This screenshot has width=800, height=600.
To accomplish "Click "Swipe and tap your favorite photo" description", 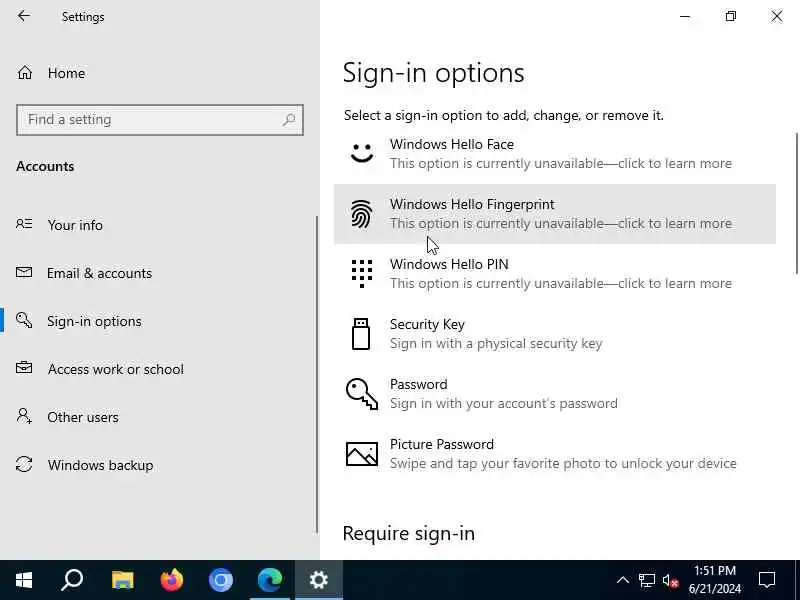I will pyautogui.click(x=563, y=463).
